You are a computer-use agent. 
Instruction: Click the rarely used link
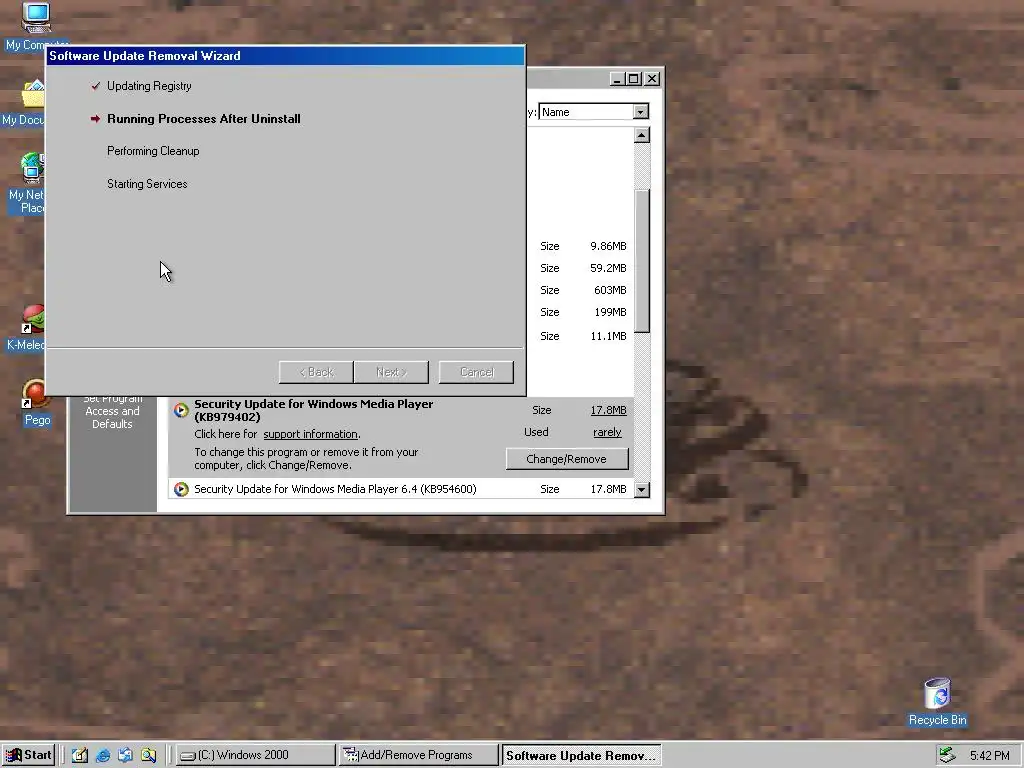click(607, 432)
